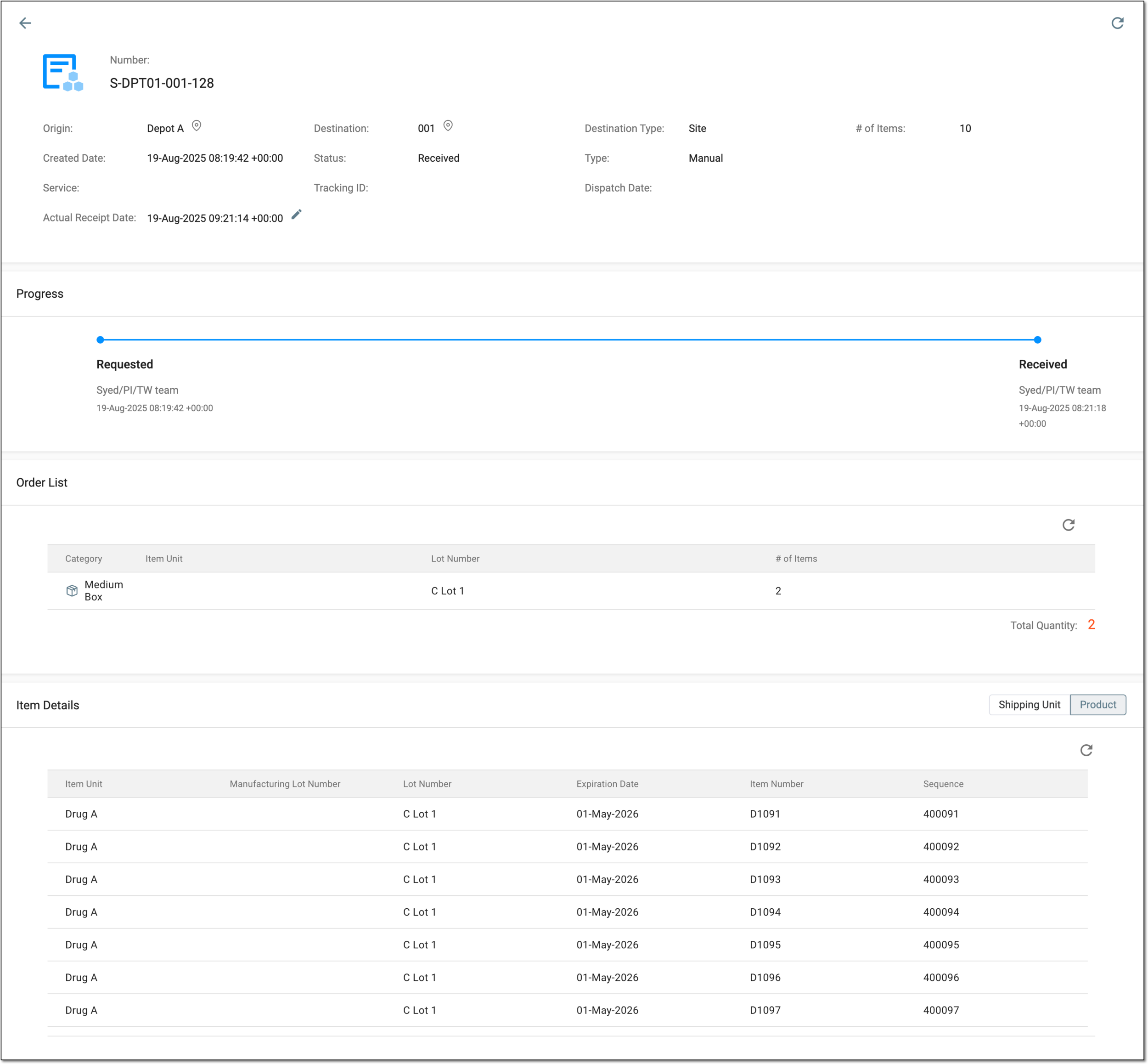
Task: Refresh the Order List table
Action: (1068, 525)
